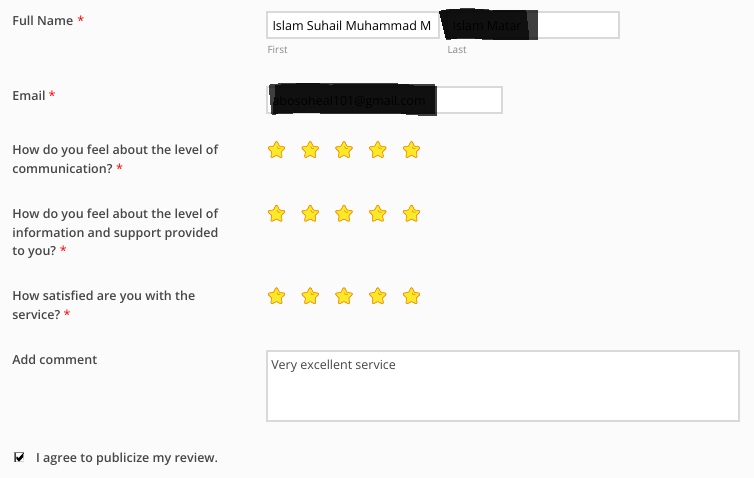Click the First name input field

tap(352, 25)
